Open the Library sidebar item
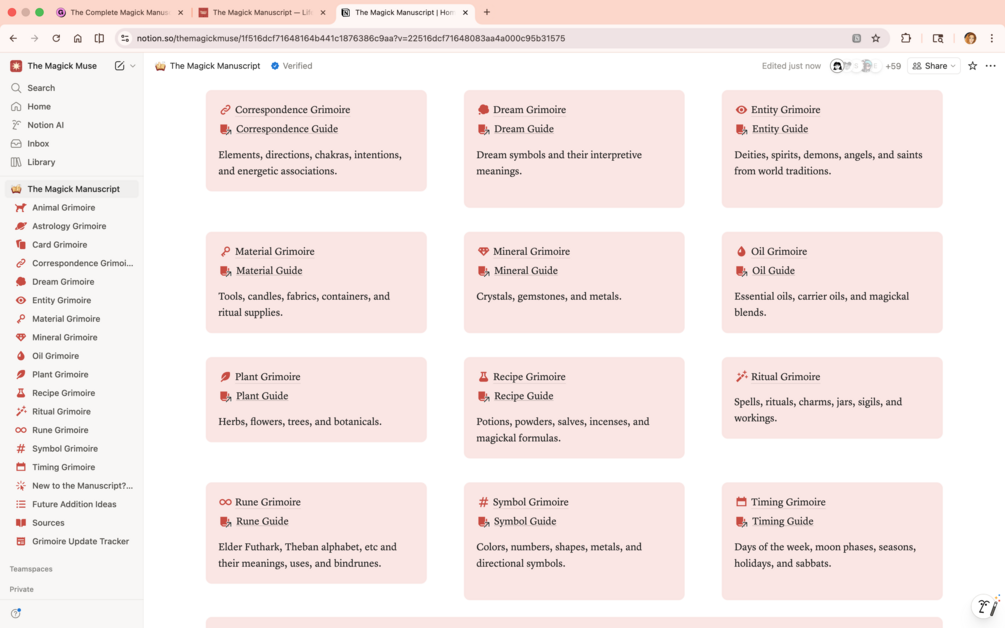 click(x=41, y=162)
